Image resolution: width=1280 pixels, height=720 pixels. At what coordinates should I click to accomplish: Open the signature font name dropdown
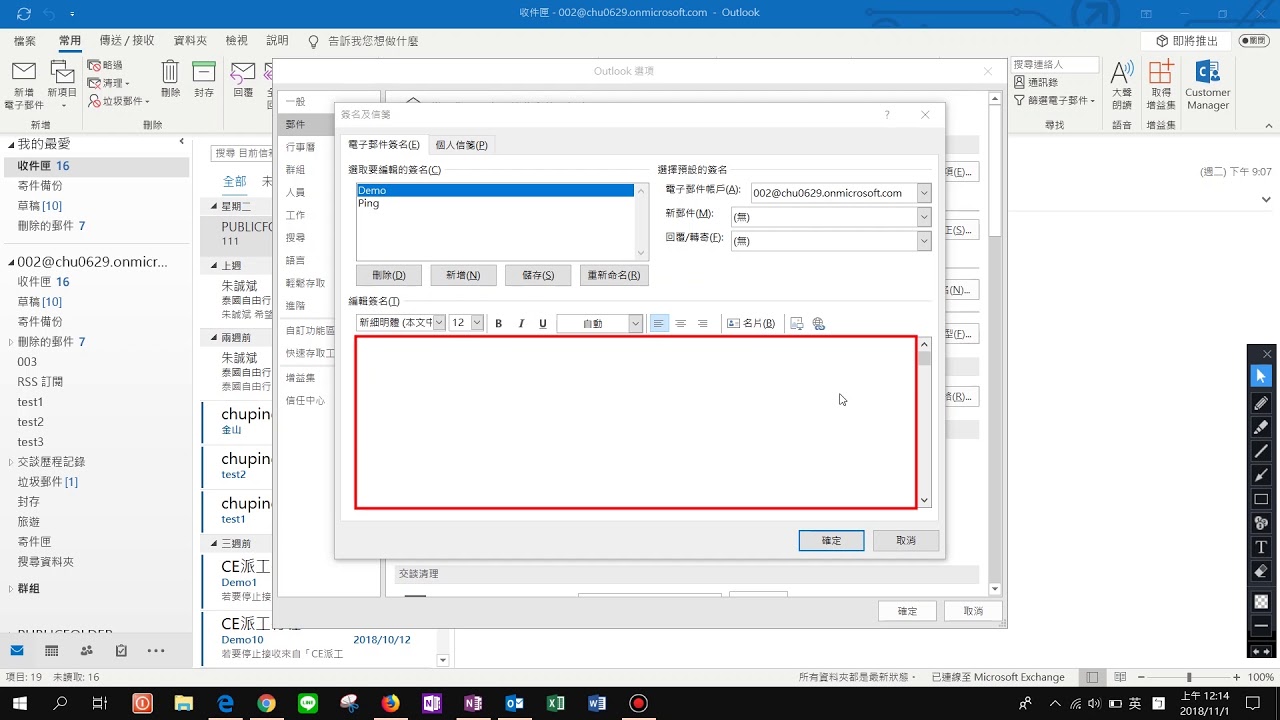tap(439, 323)
